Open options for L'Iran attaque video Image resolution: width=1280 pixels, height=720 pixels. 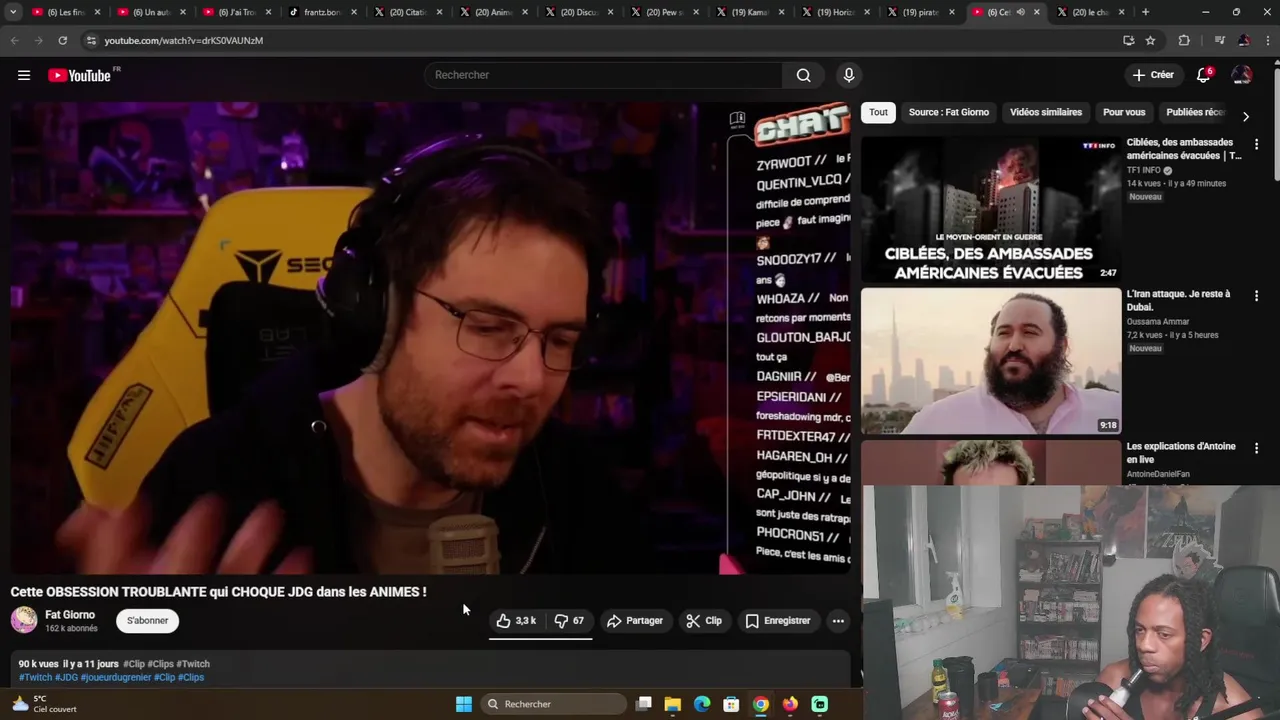(1256, 296)
